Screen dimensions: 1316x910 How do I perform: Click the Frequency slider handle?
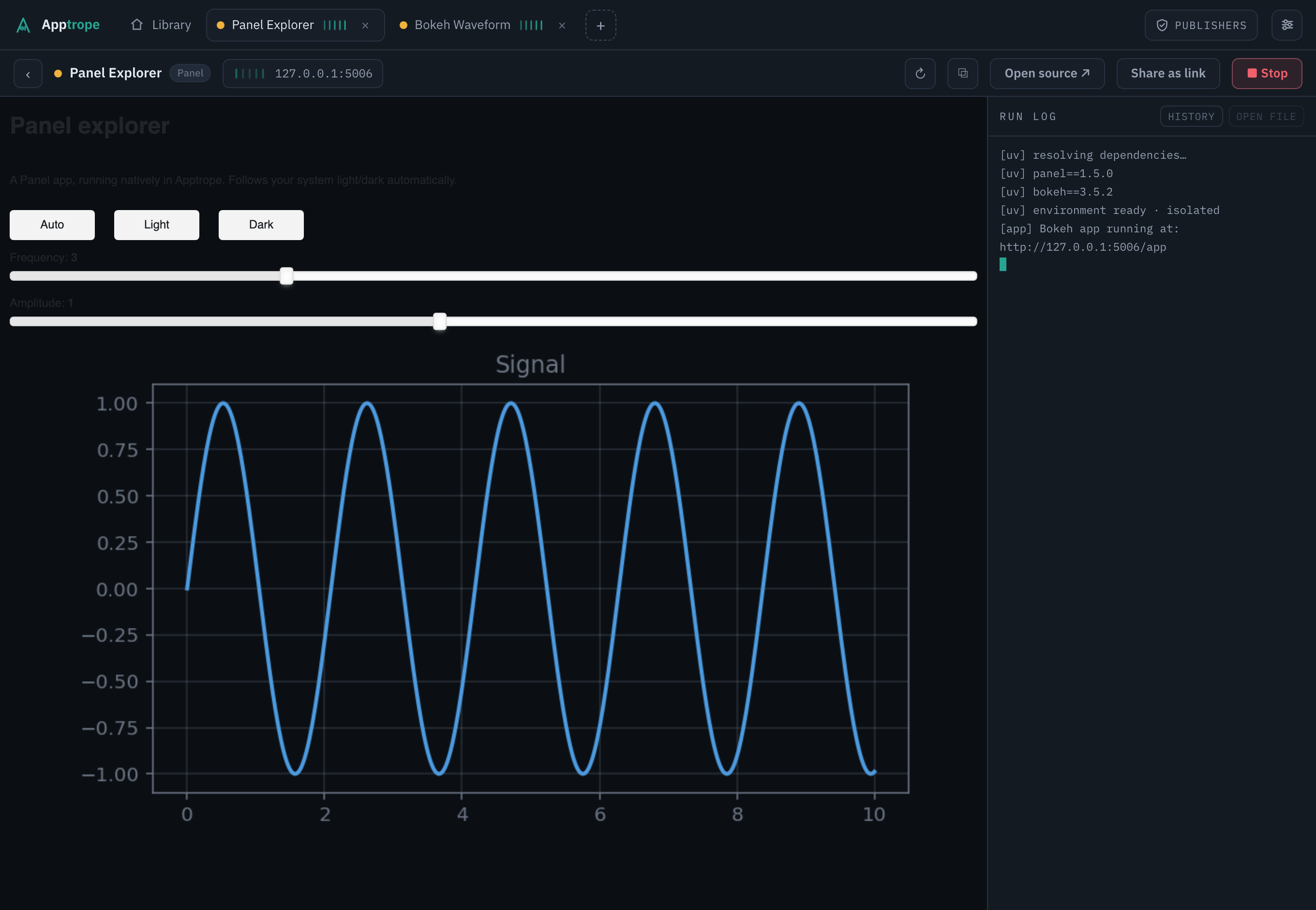click(x=287, y=276)
